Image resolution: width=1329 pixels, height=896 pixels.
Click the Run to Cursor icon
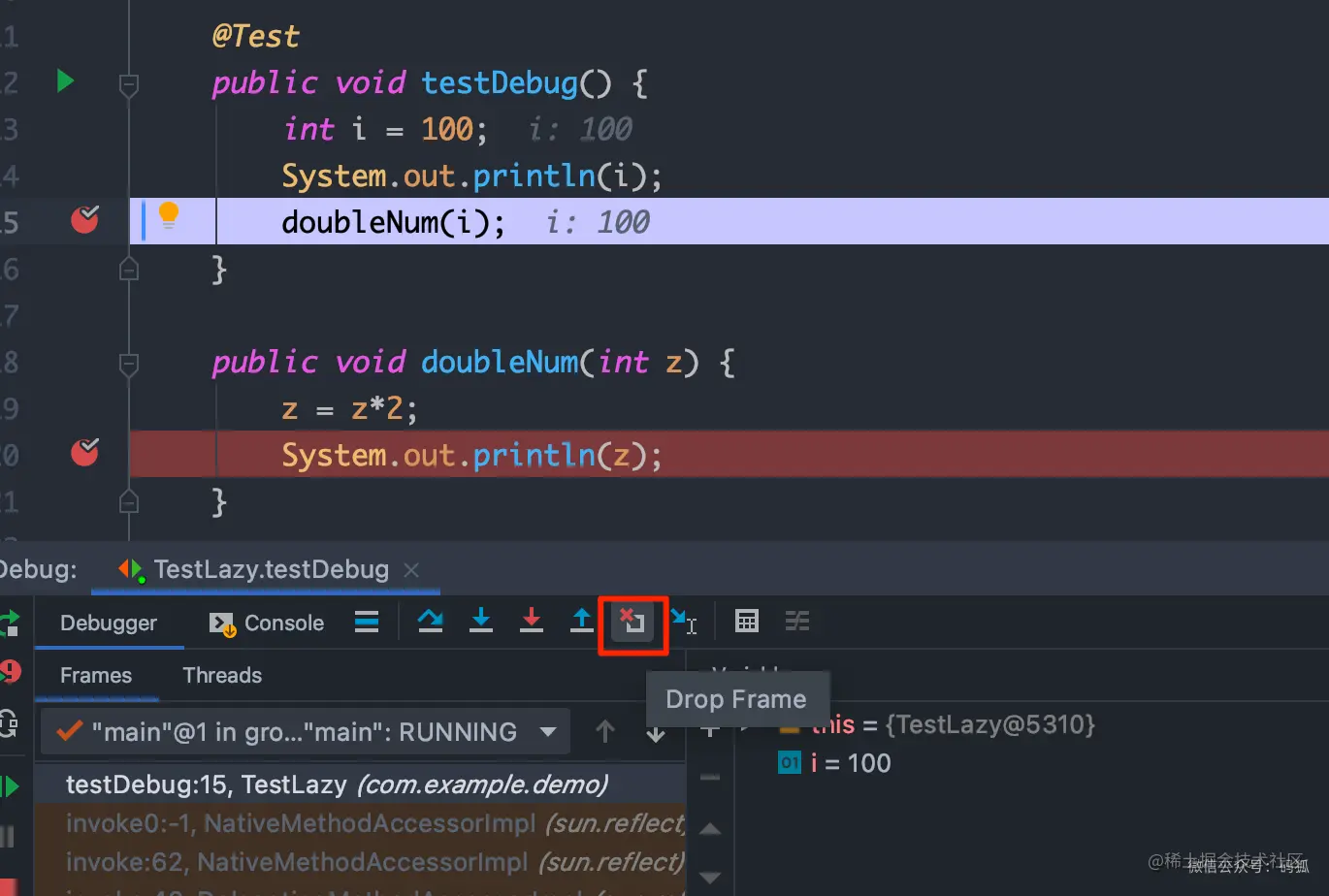pyautogui.click(x=684, y=621)
